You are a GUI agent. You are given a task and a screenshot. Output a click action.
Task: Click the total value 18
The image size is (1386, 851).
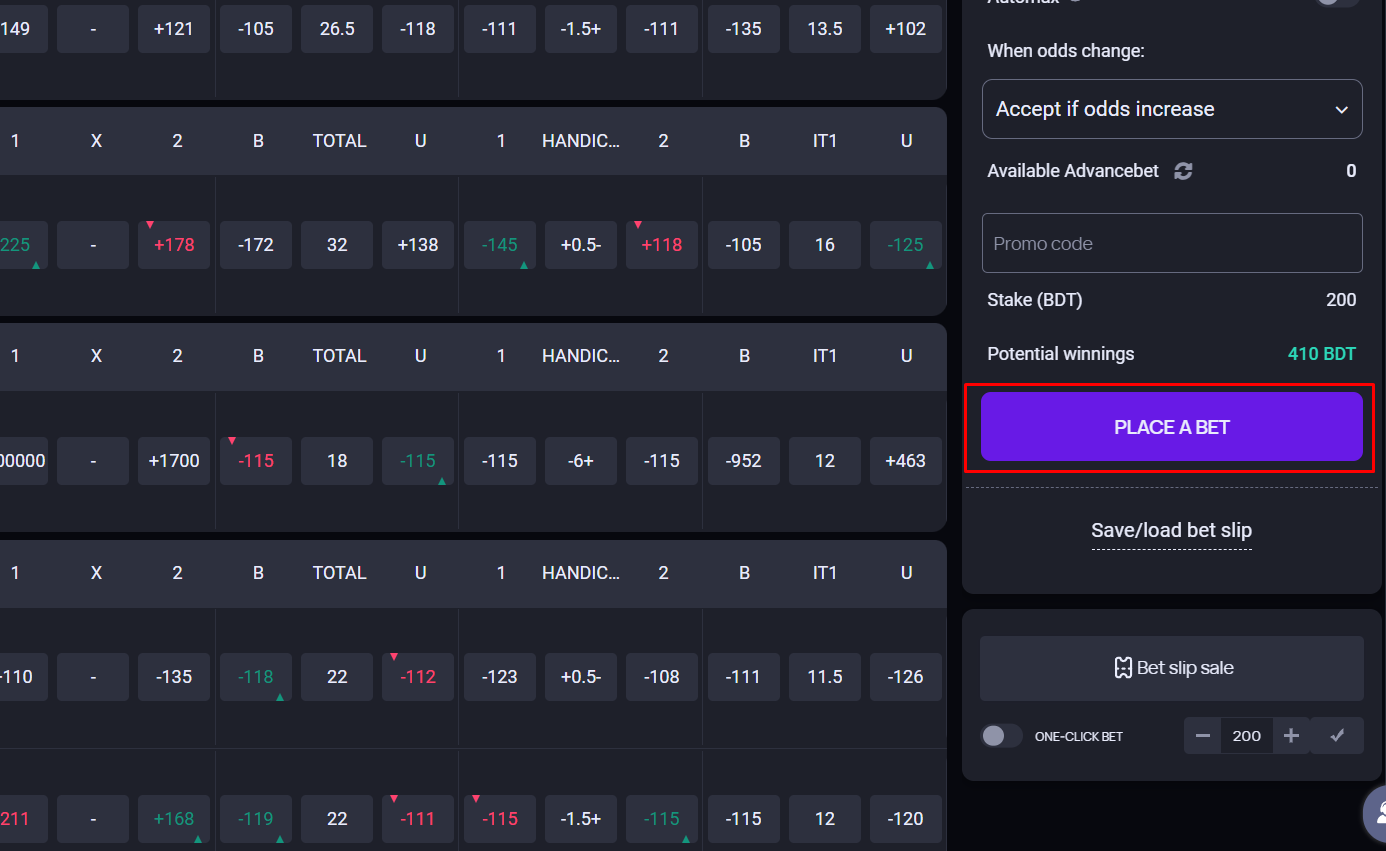click(x=337, y=461)
